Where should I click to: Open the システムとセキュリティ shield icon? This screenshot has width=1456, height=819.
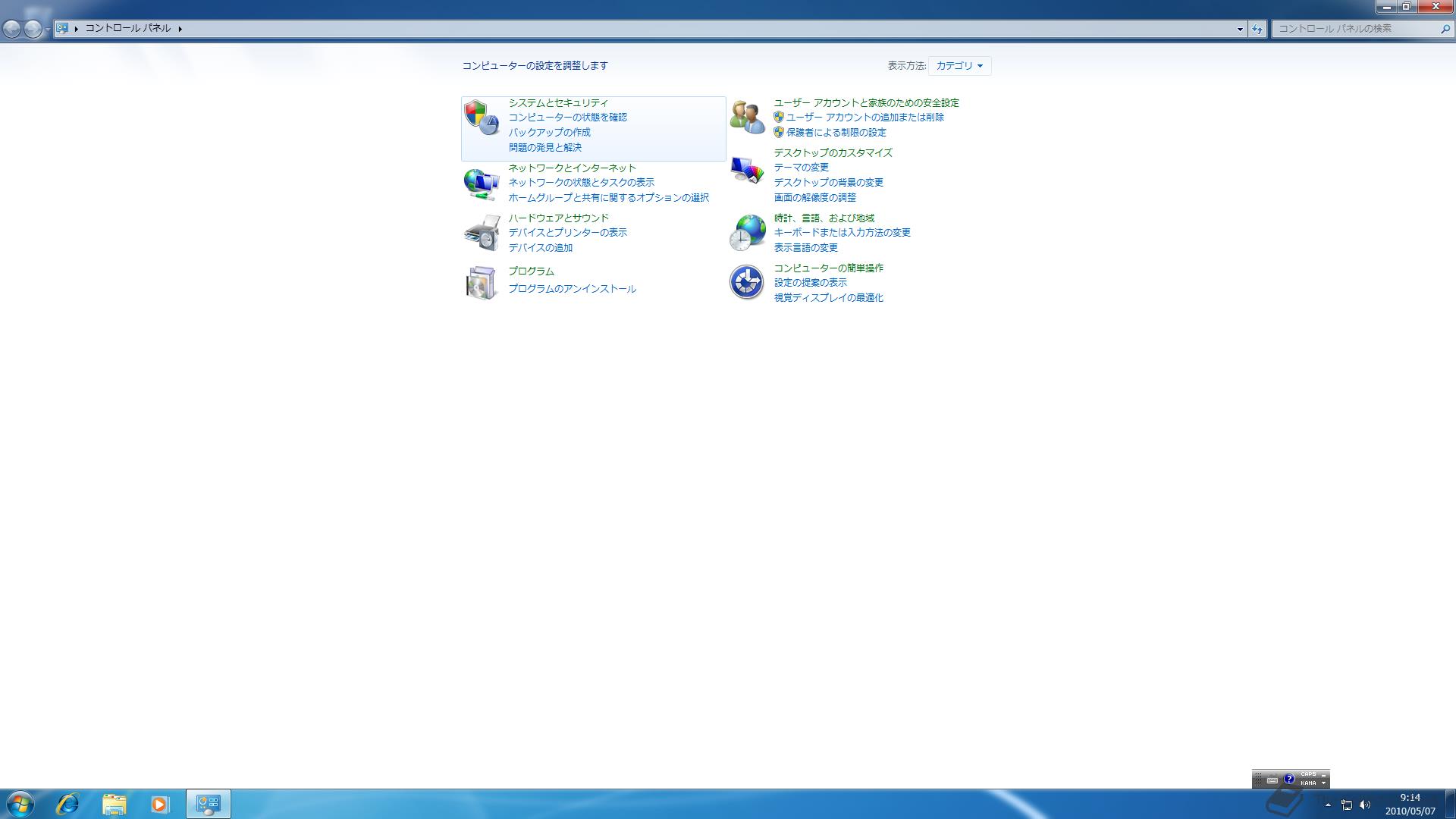(482, 118)
